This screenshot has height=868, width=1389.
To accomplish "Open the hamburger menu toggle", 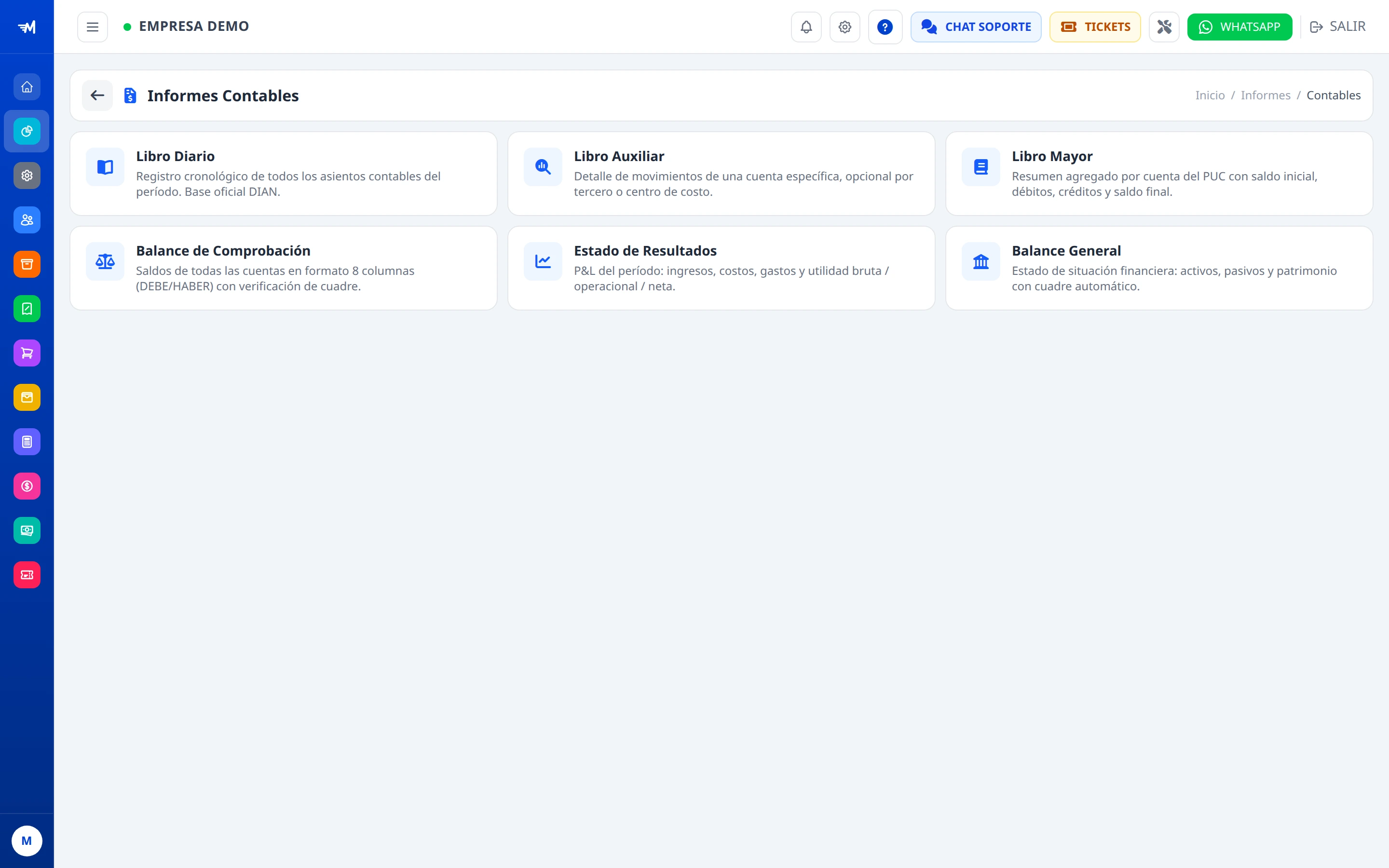I will click(x=93, y=27).
